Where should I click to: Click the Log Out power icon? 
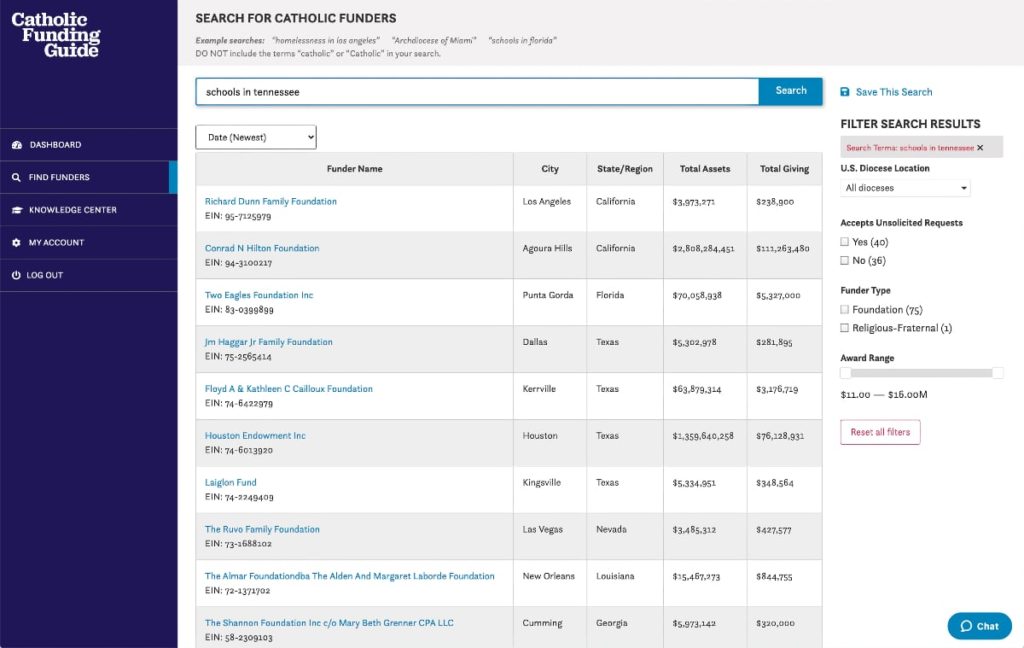coord(16,276)
